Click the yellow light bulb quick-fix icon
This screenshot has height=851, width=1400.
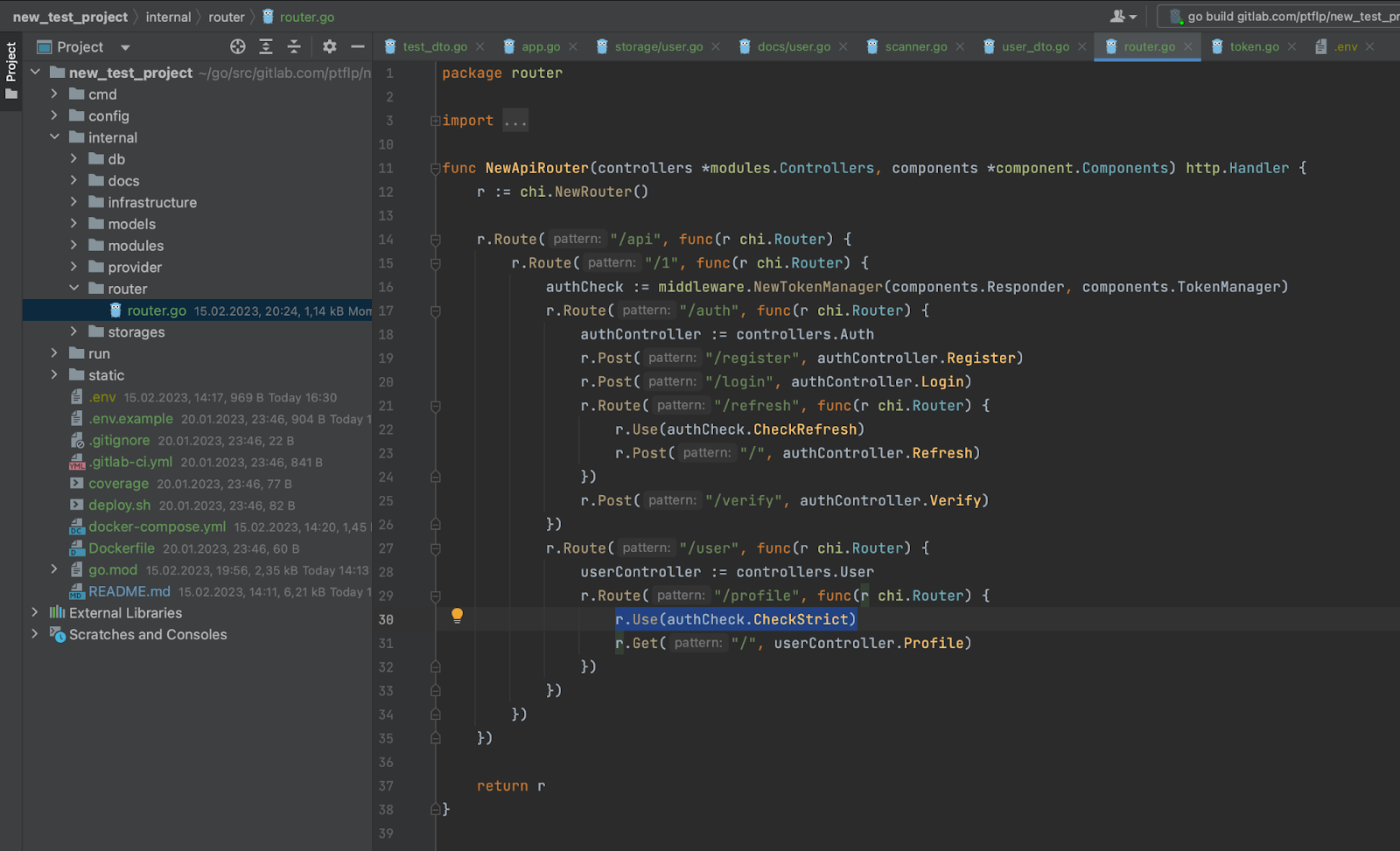point(457,616)
